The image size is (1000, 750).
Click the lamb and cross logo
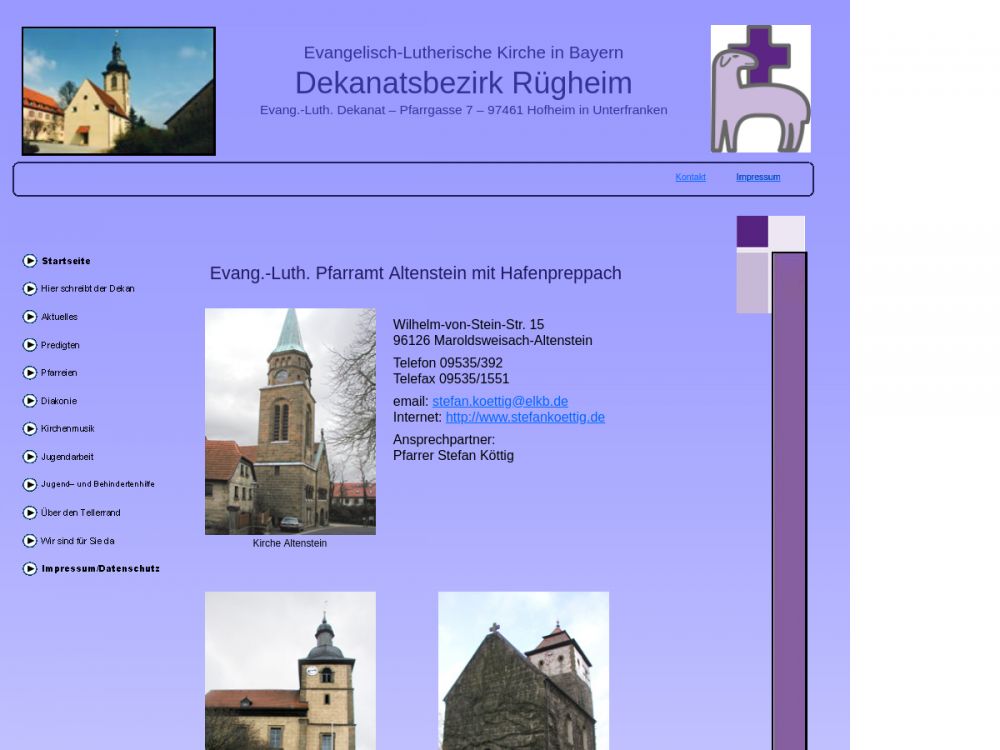(x=760, y=89)
